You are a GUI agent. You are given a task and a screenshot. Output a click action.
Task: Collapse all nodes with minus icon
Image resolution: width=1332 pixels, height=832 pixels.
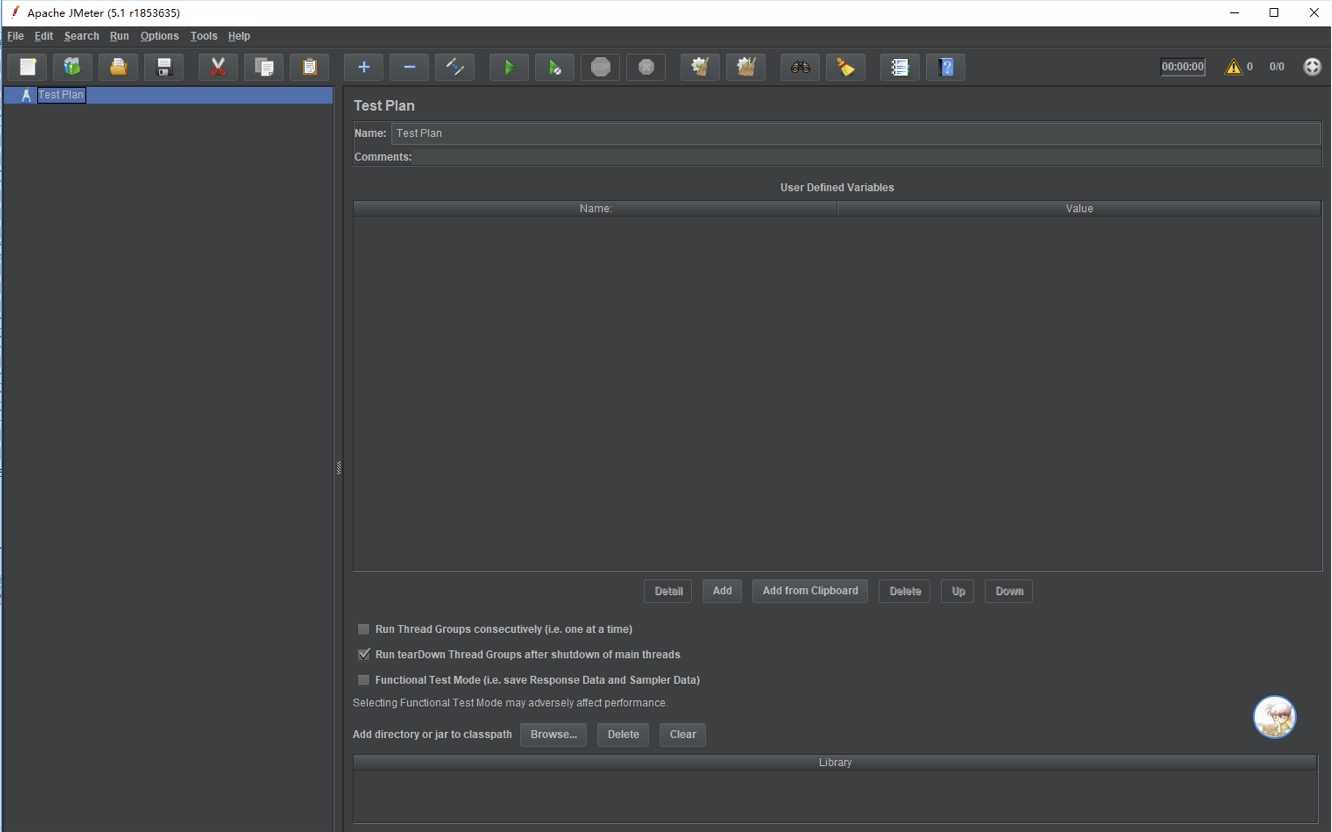(409, 67)
